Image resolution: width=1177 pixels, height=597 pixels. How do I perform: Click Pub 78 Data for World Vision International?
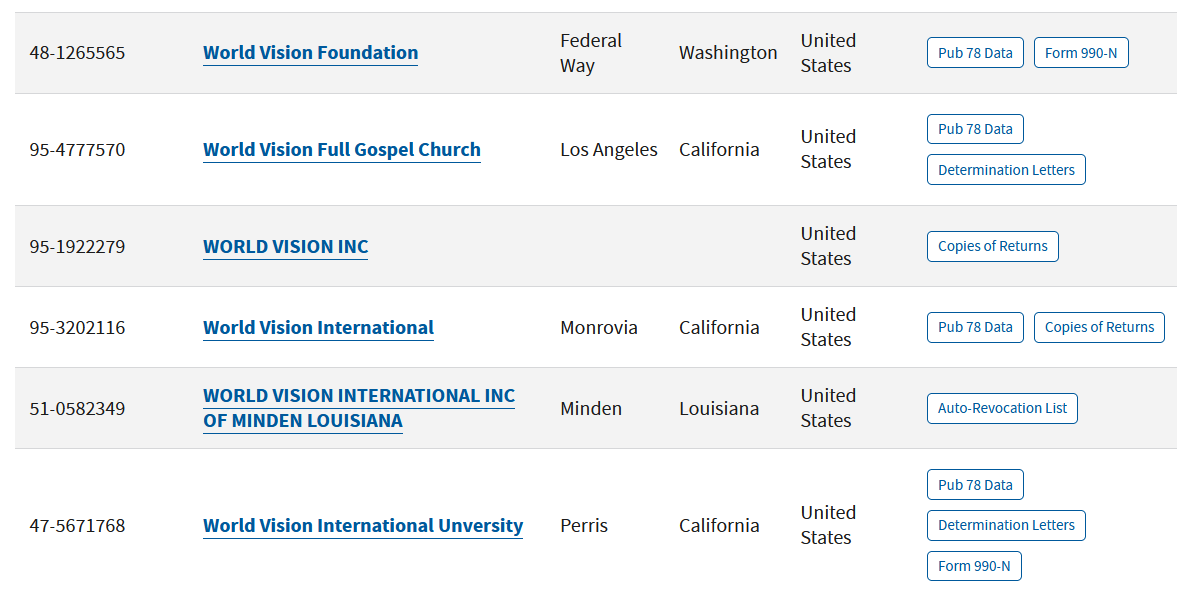[975, 327]
